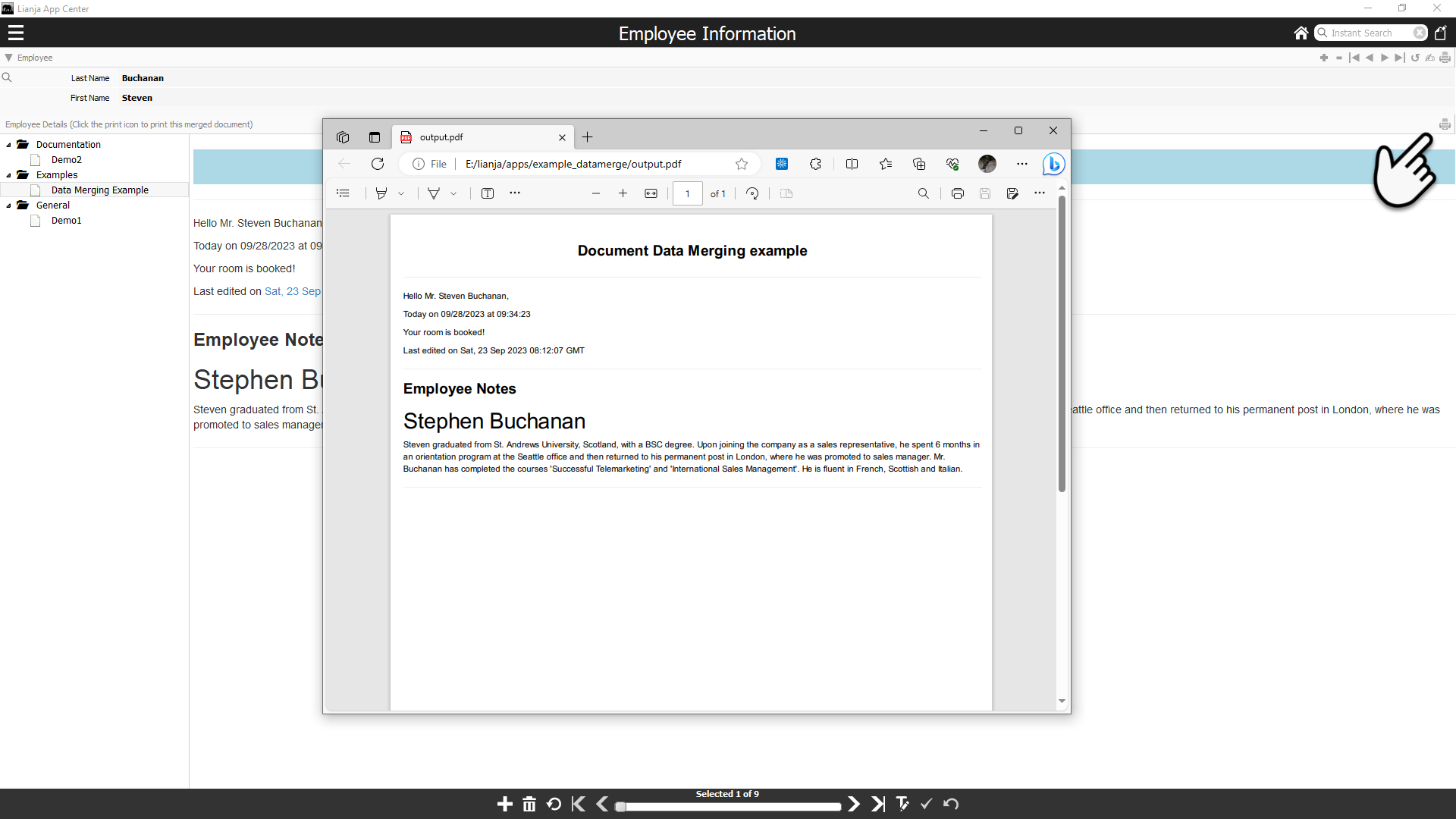Click the record navigation slider at the bottom
Image resolution: width=1456 pixels, height=819 pixels.
click(x=728, y=806)
